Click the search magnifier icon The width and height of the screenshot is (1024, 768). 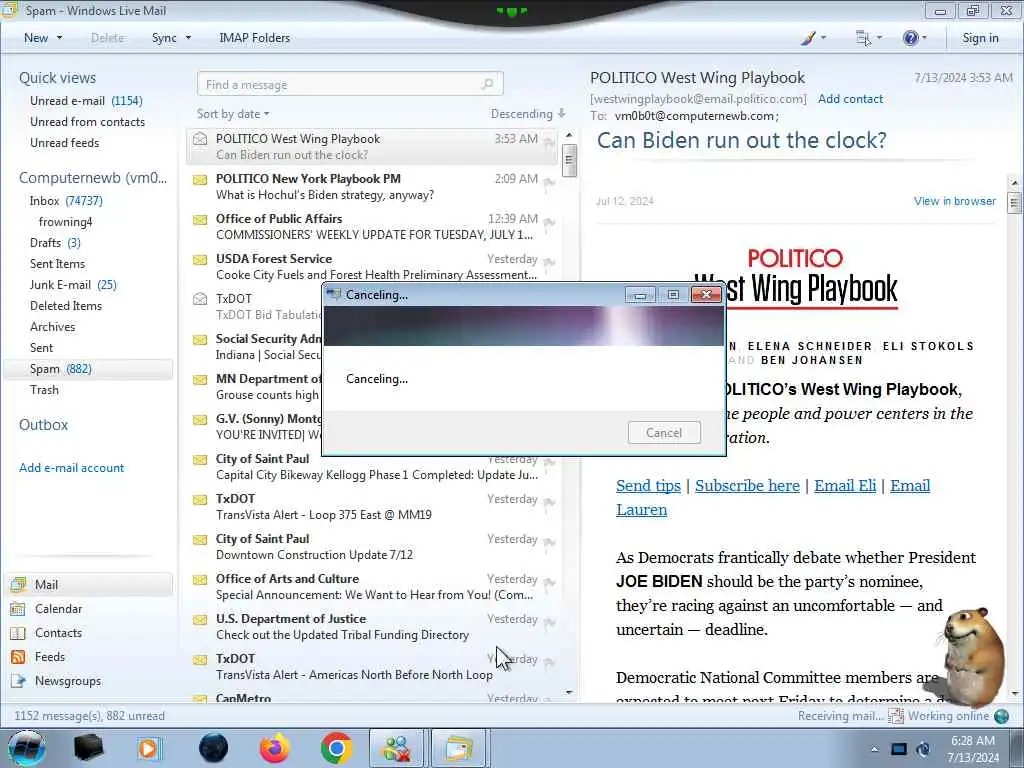[x=487, y=84]
